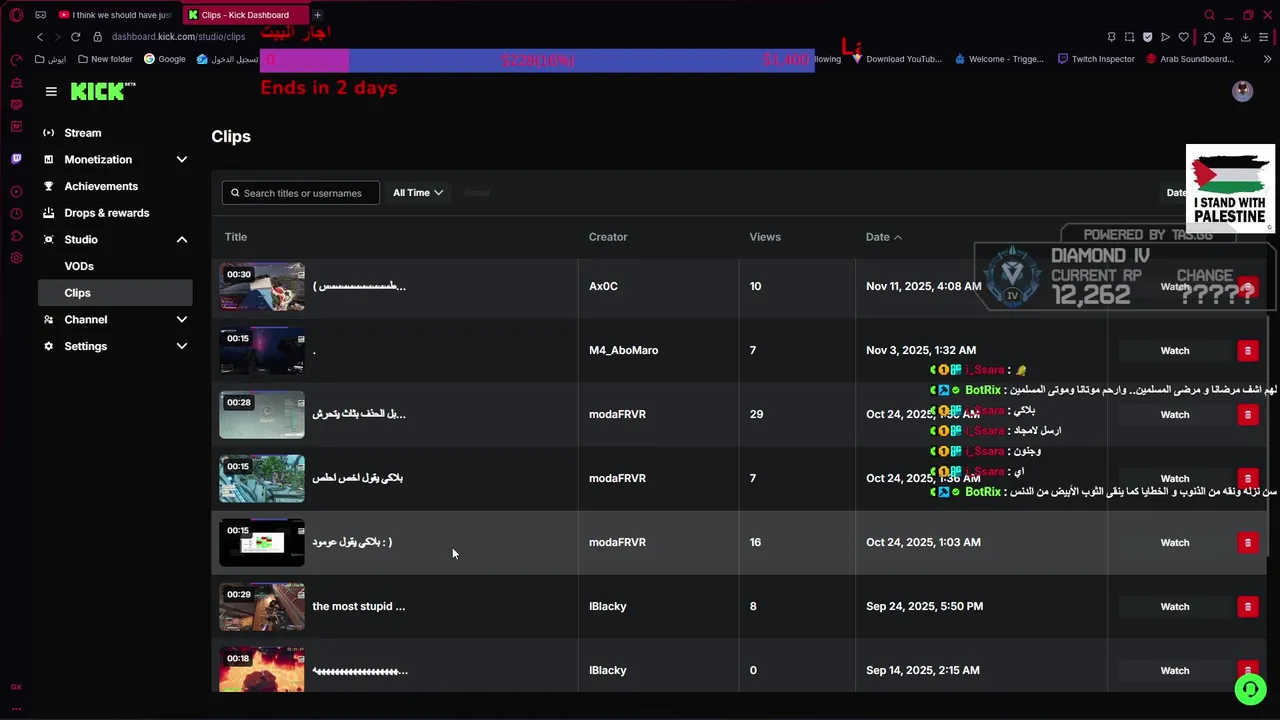The image size is (1280, 720).
Task: Delete the modaFRVR clip with 29 views
Action: click(1247, 414)
